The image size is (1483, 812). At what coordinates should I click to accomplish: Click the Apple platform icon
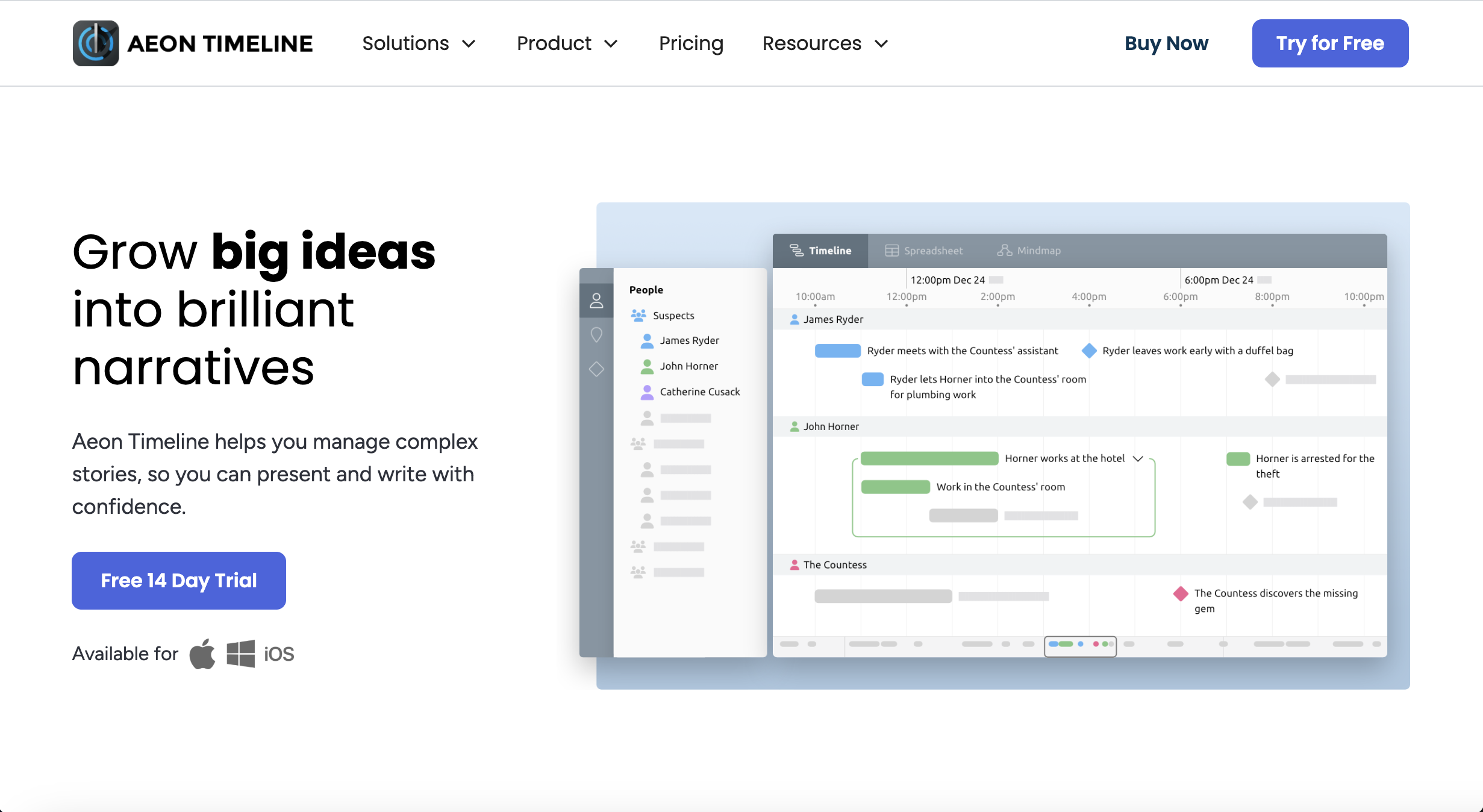202,654
